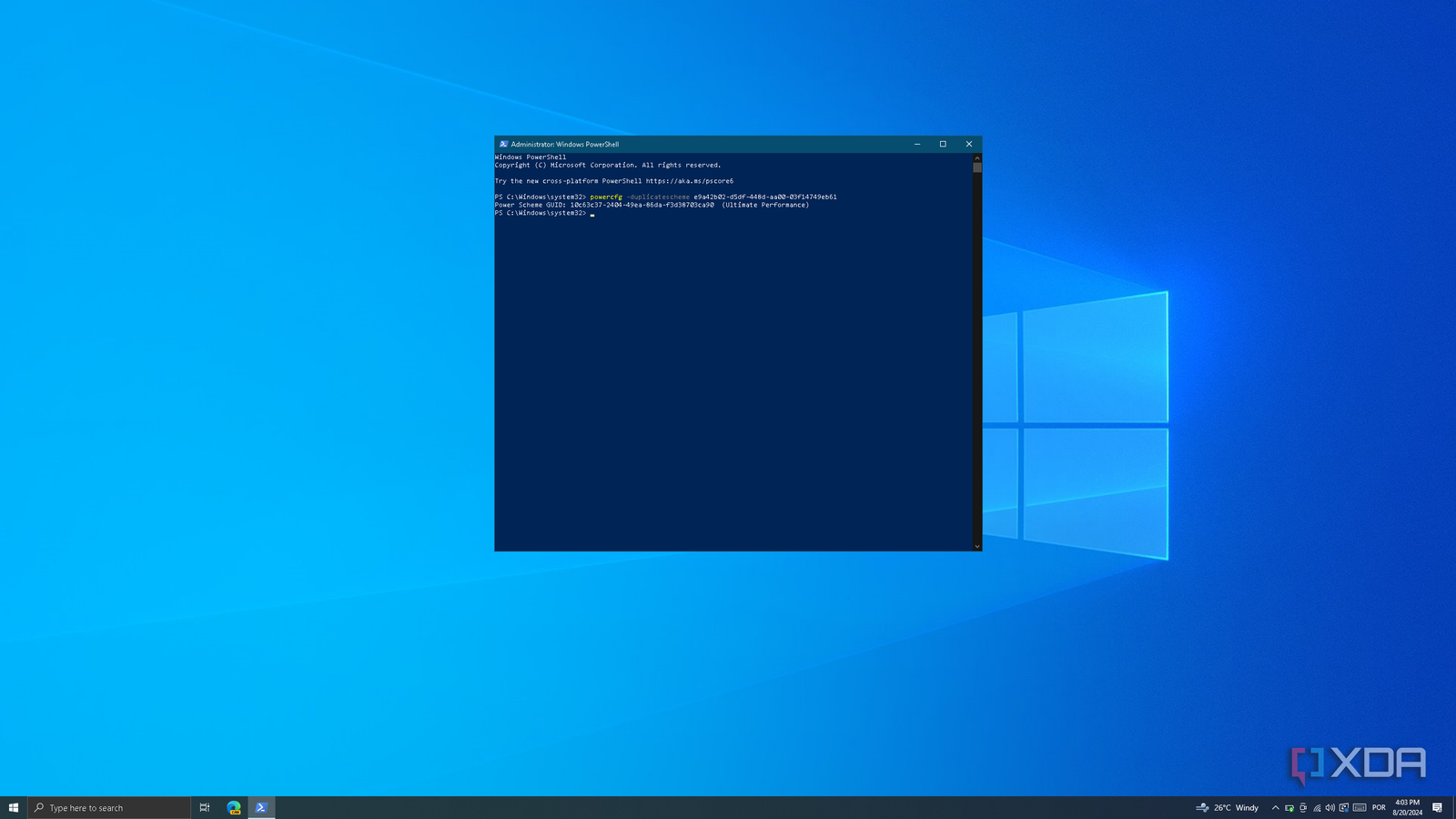Open network settings via the Wi-Fi tray icon
Image resolution: width=1456 pixels, height=819 pixels.
(1317, 807)
